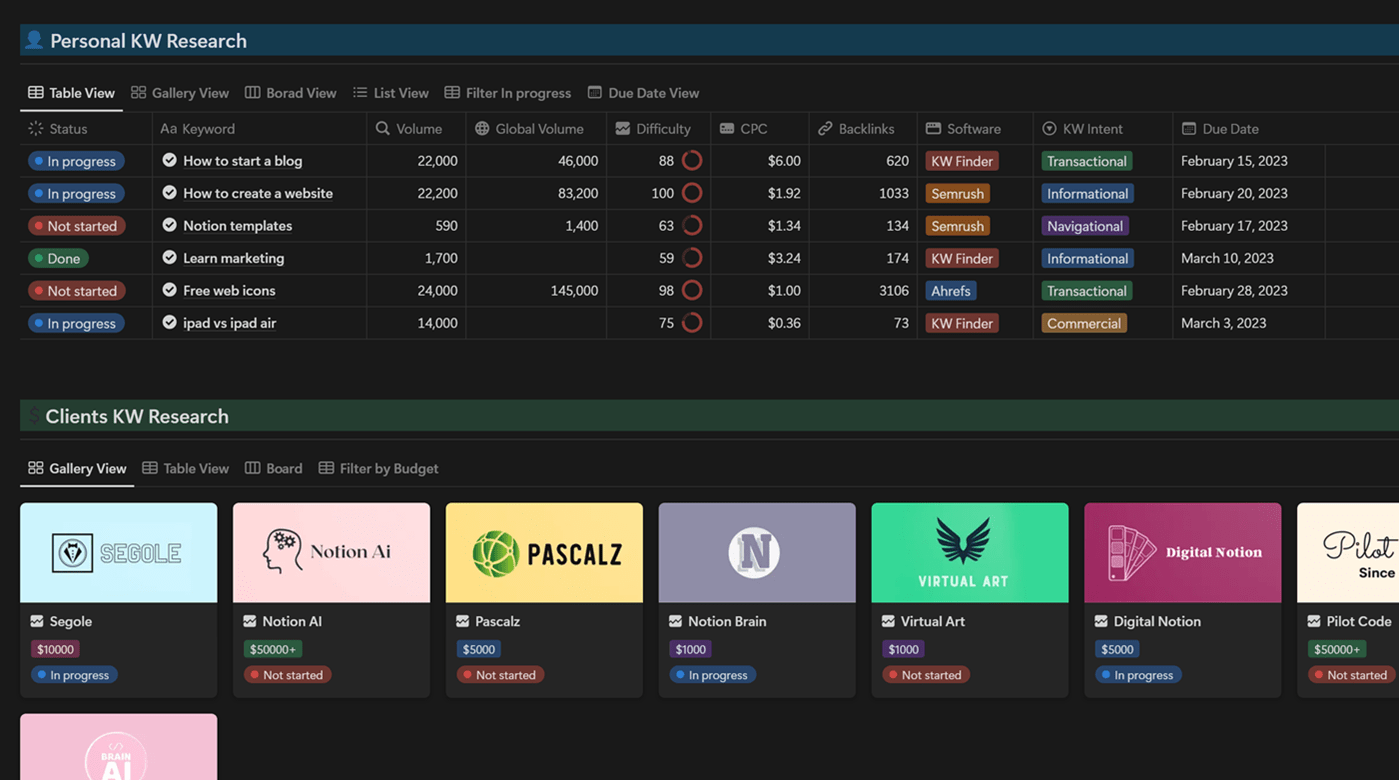Switch to the Due Date View tab
Image resolution: width=1399 pixels, height=780 pixels.
point(643,93)
